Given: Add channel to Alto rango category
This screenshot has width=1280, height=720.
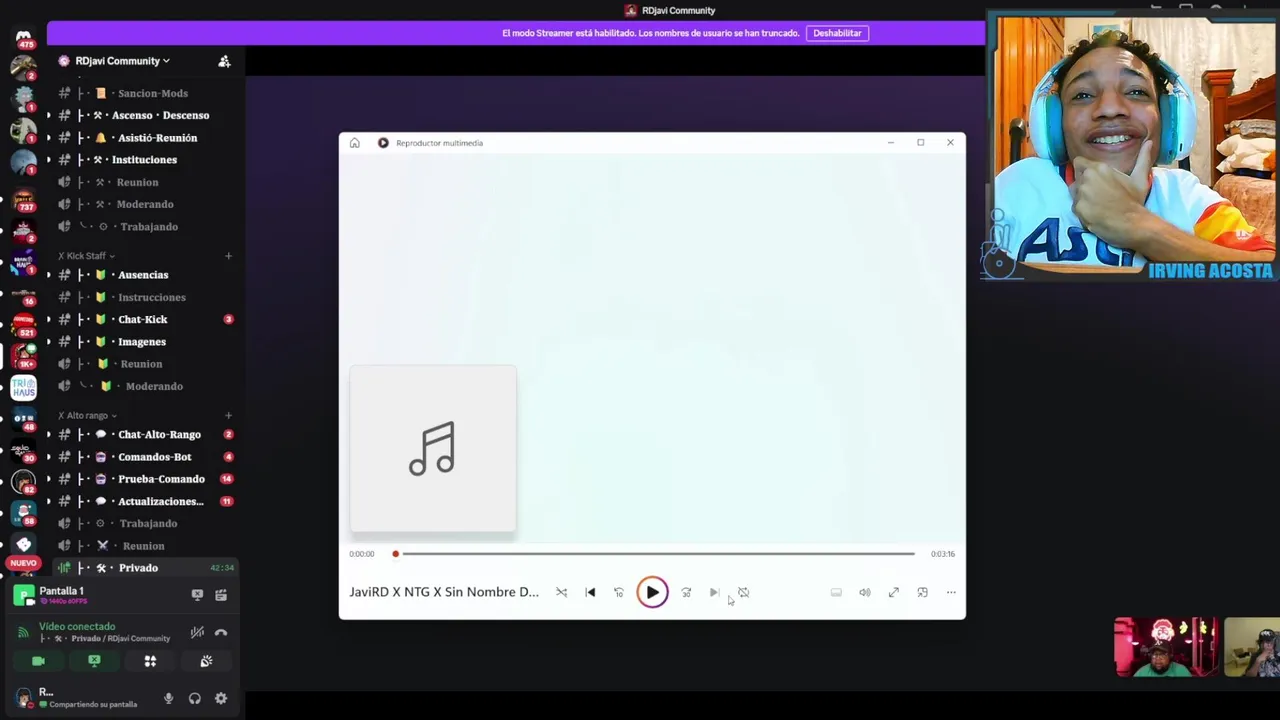Looking at the screenshot, I should tap(228, 415).
